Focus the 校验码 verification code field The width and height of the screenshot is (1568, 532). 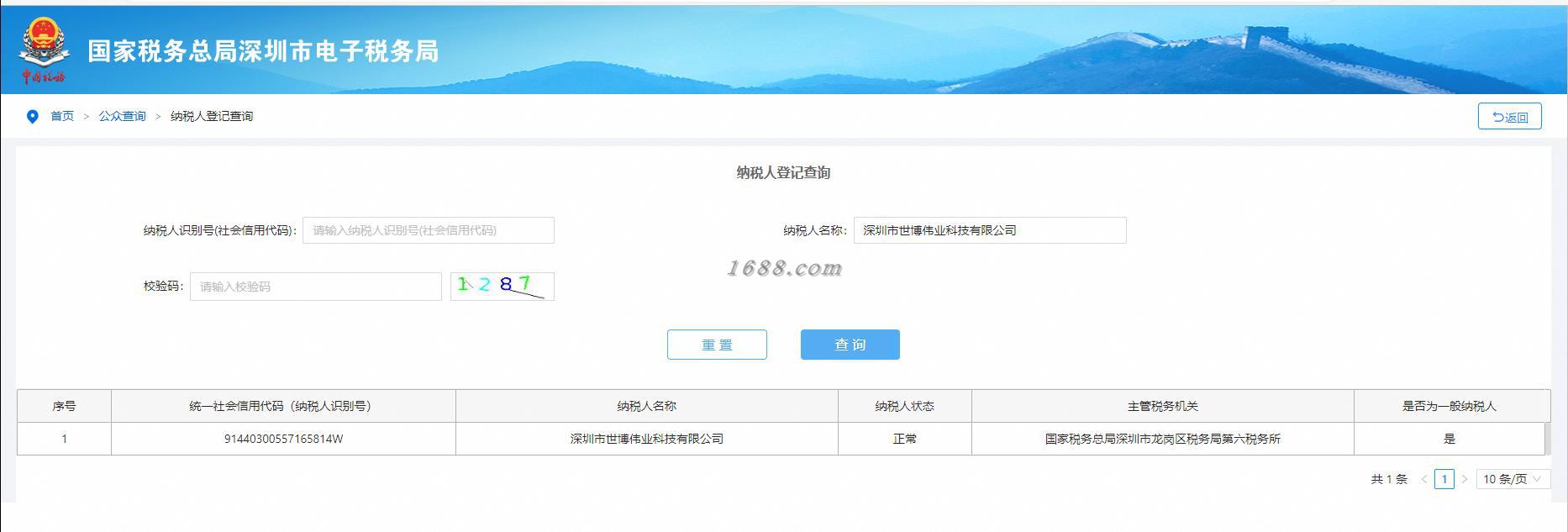[x=316, y=287]
